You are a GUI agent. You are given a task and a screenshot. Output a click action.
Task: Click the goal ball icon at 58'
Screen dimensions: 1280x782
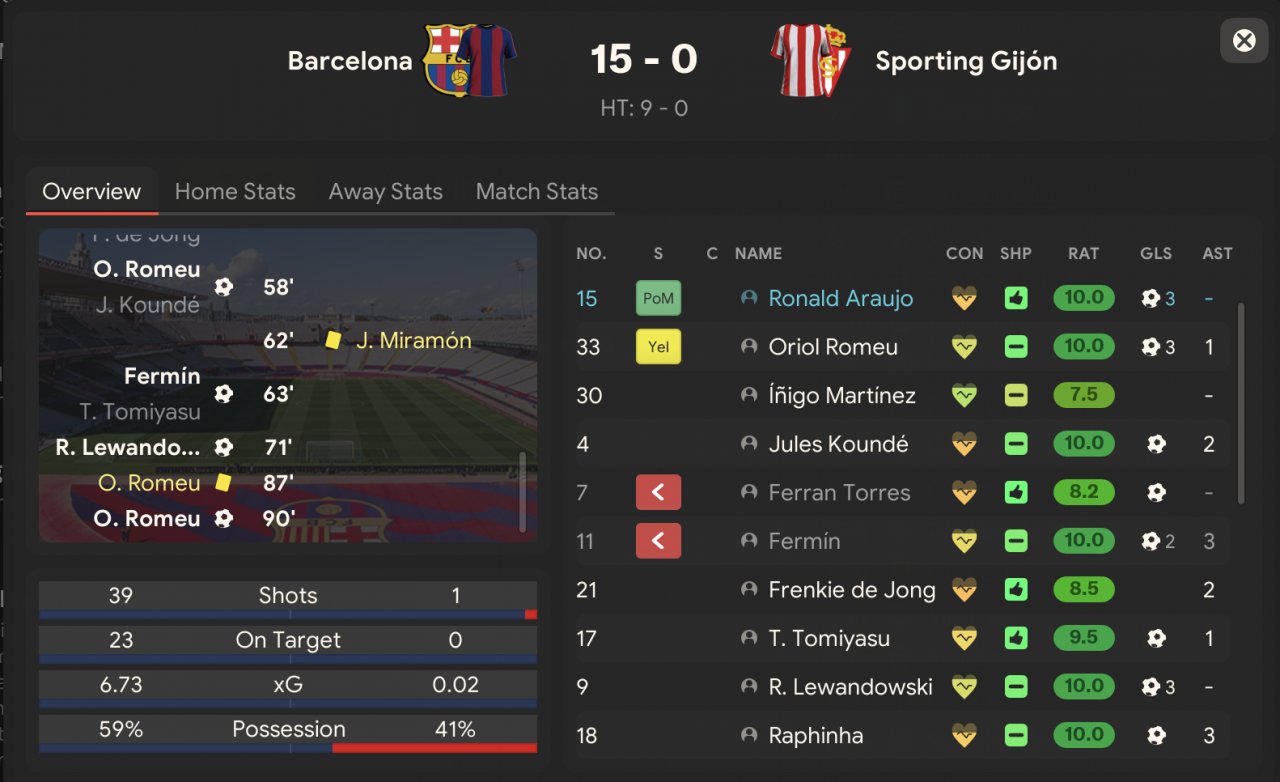(223, 287)
